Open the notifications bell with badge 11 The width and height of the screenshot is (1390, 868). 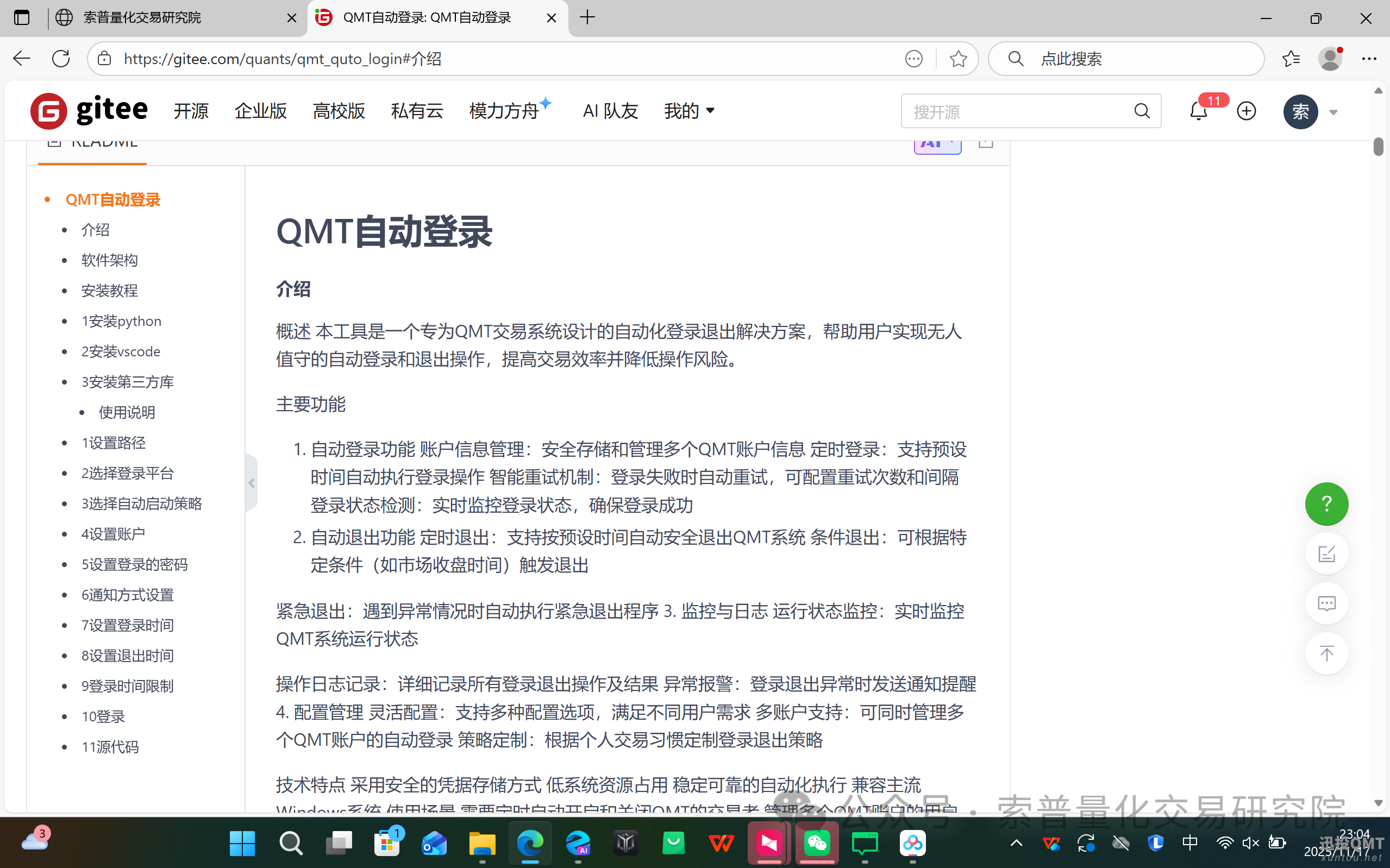tap(1198, 111)
